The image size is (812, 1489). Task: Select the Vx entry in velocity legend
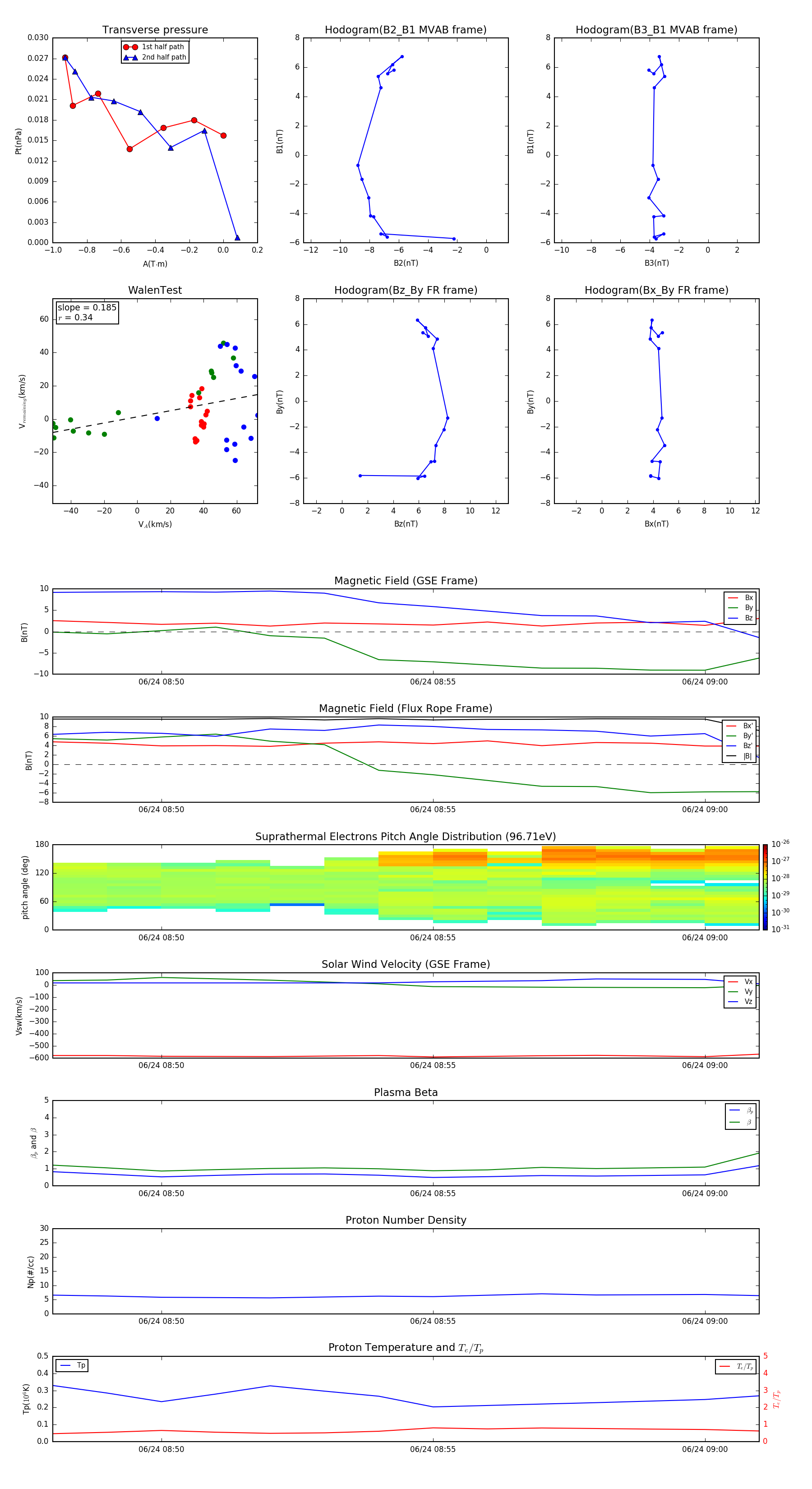[740, 981]
